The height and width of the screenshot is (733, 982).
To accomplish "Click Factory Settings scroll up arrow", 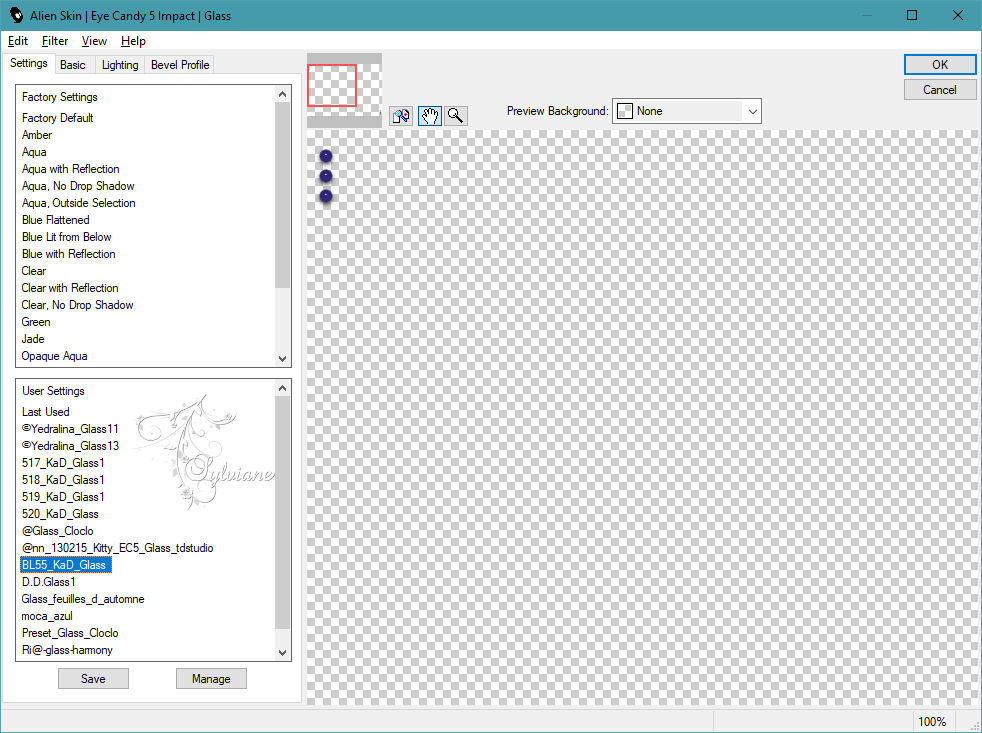I will (x=282, y=94).
